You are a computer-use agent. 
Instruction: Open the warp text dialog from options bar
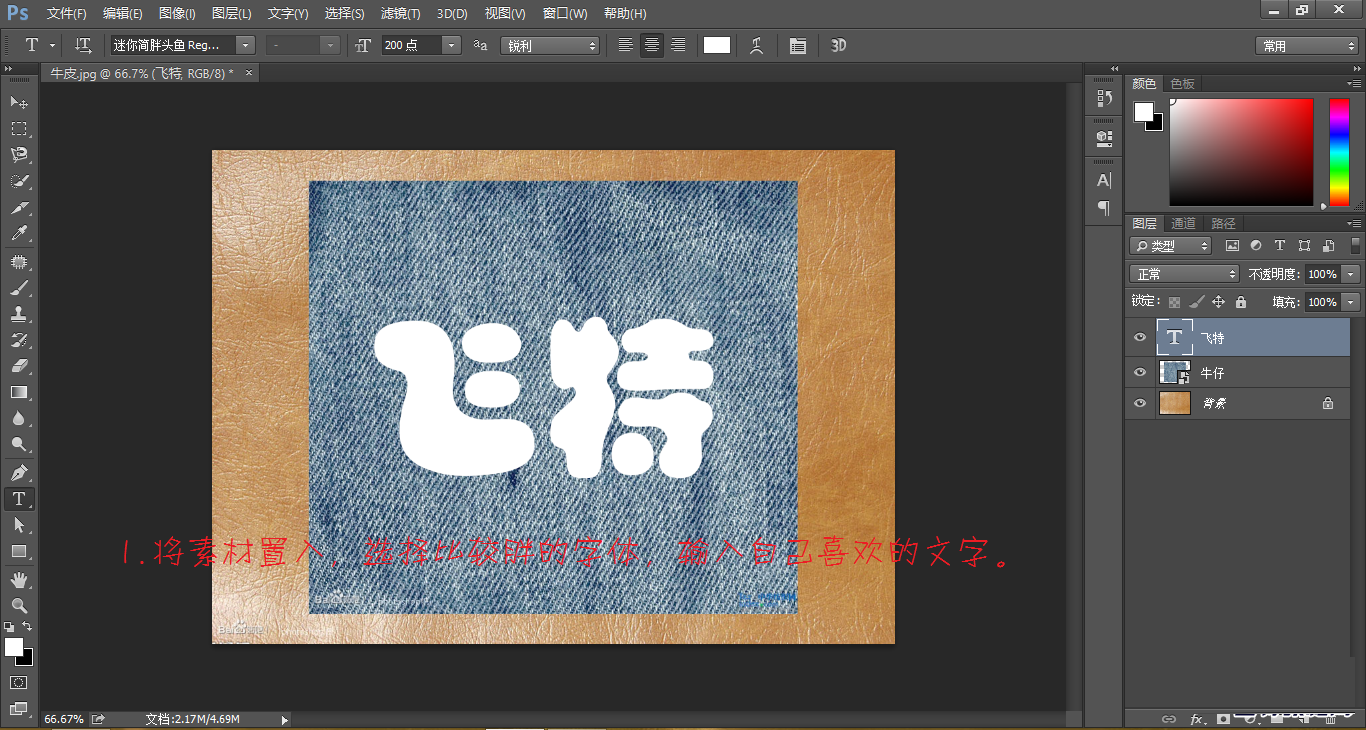pos(756,45)
